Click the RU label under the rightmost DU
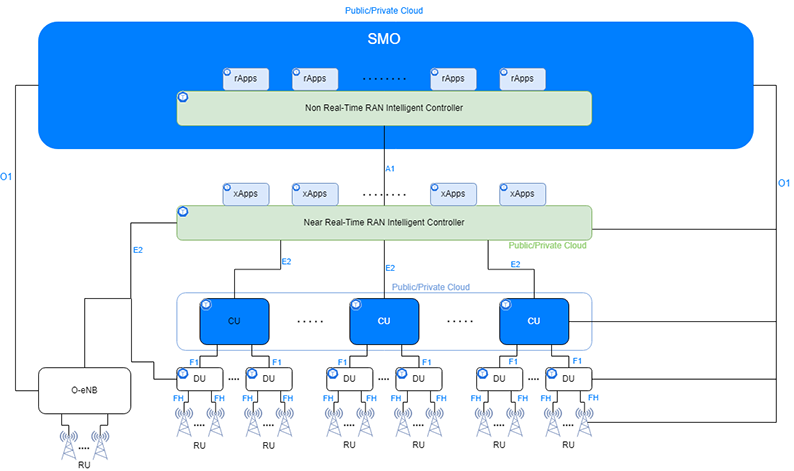Screen dimensions: 794x471 [x=568, y=445]
